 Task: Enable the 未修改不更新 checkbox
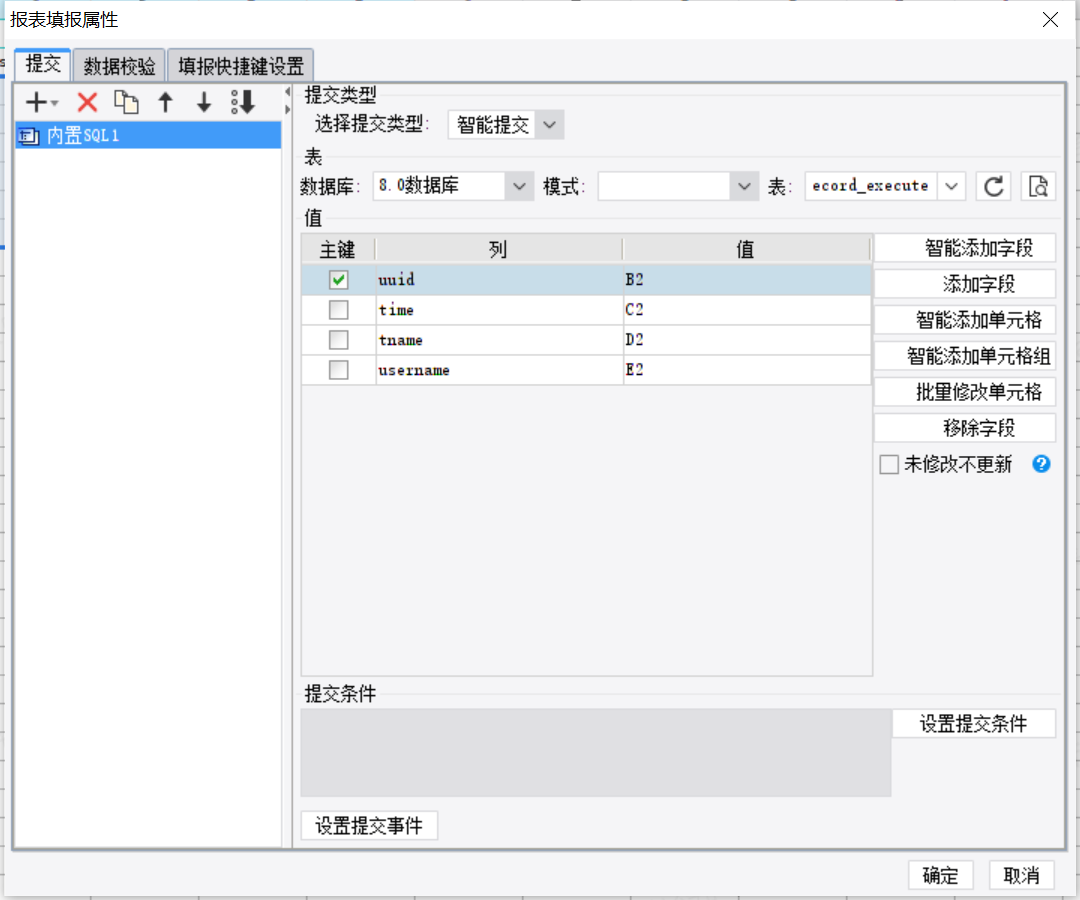[889, 464]
